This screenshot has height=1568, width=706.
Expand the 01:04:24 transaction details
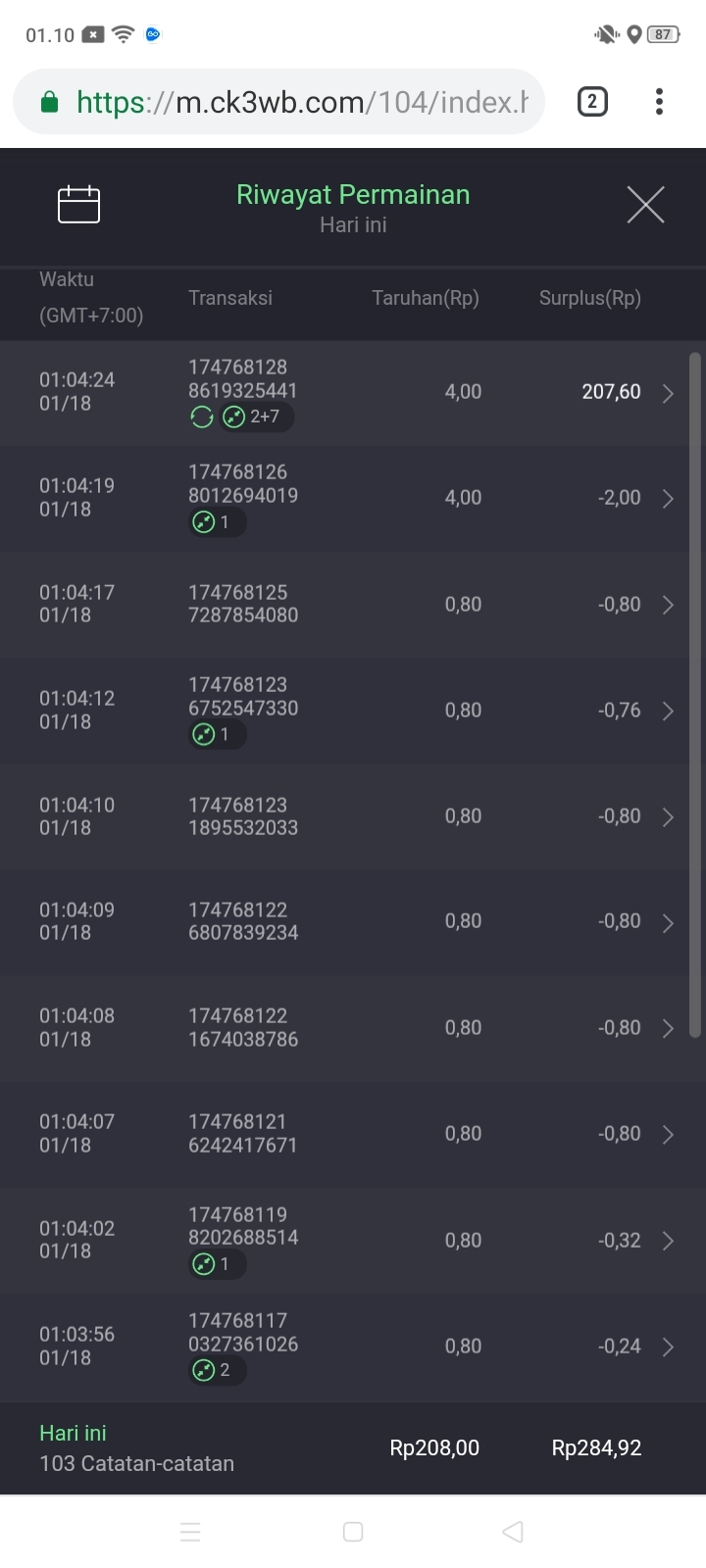click(668, 393)
